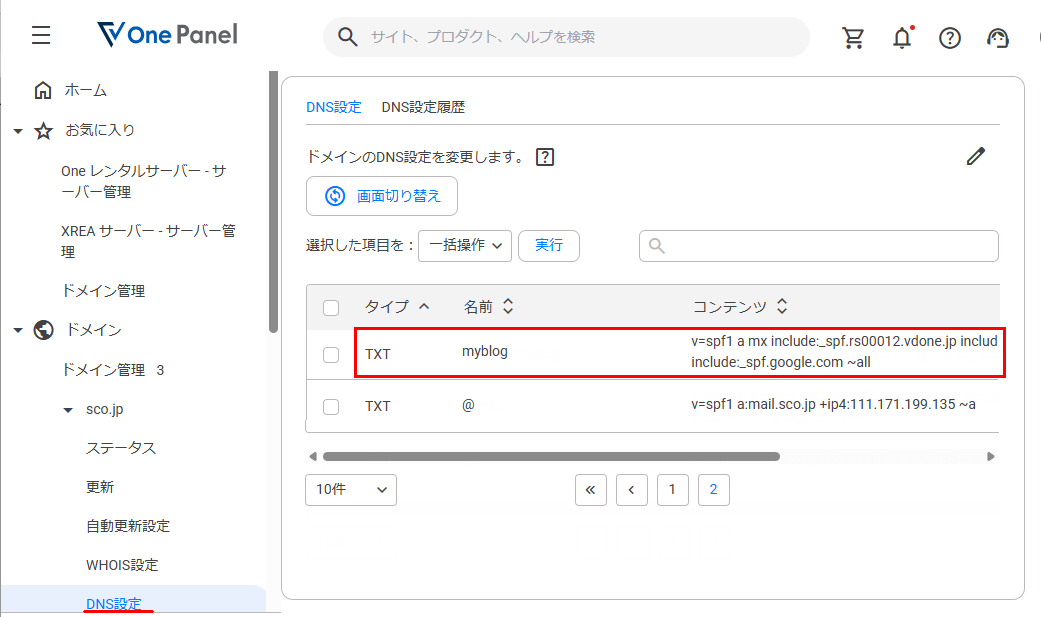The height and width of the screenshot is (617, 1041).
Task: Open 更新 under sco.jp
Action: (x=100, y=487)
